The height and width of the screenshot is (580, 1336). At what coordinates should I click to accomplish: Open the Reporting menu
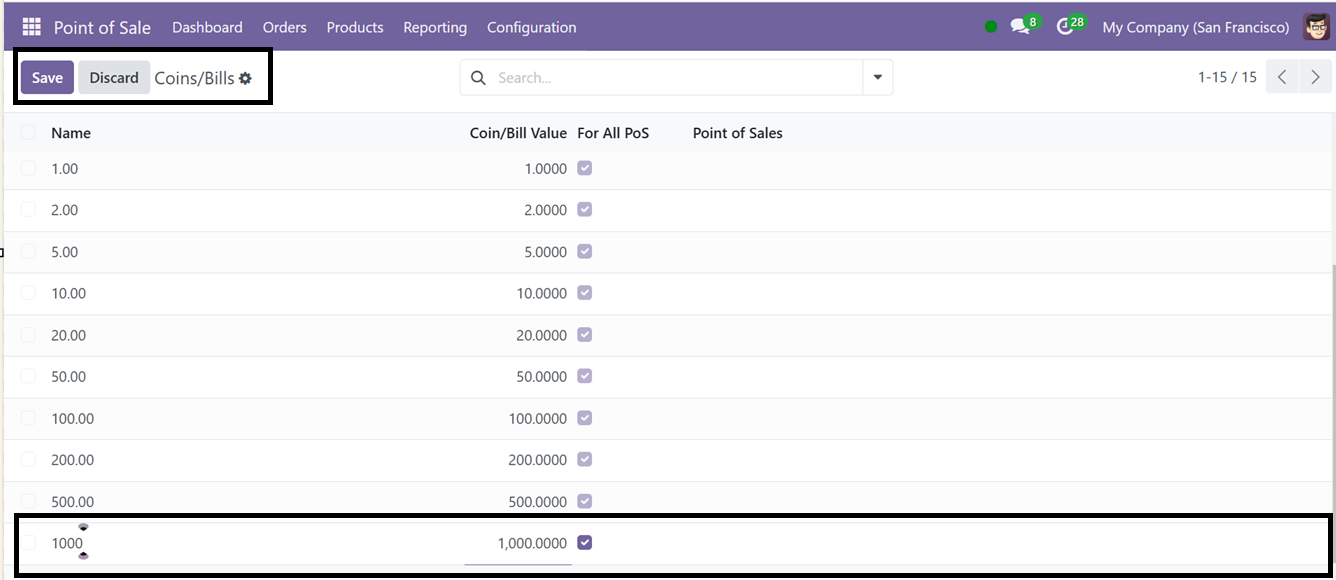coord(435,27)
